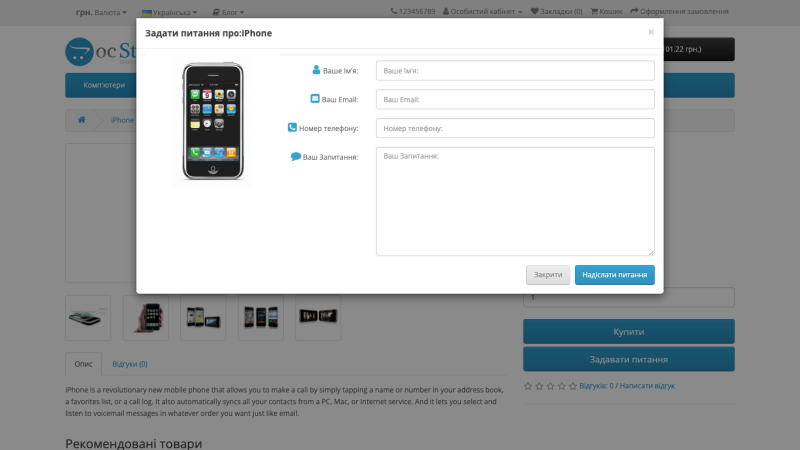The width and height of the screenshot is (800, 450).
Task: Click the quantity input above Купити
Action: (x=629, y=297)
